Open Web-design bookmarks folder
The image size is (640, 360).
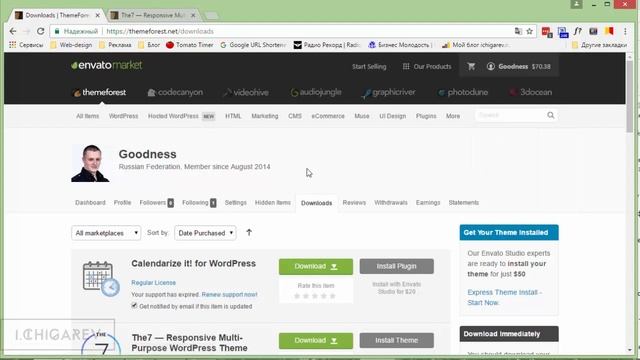coord(71,45)
